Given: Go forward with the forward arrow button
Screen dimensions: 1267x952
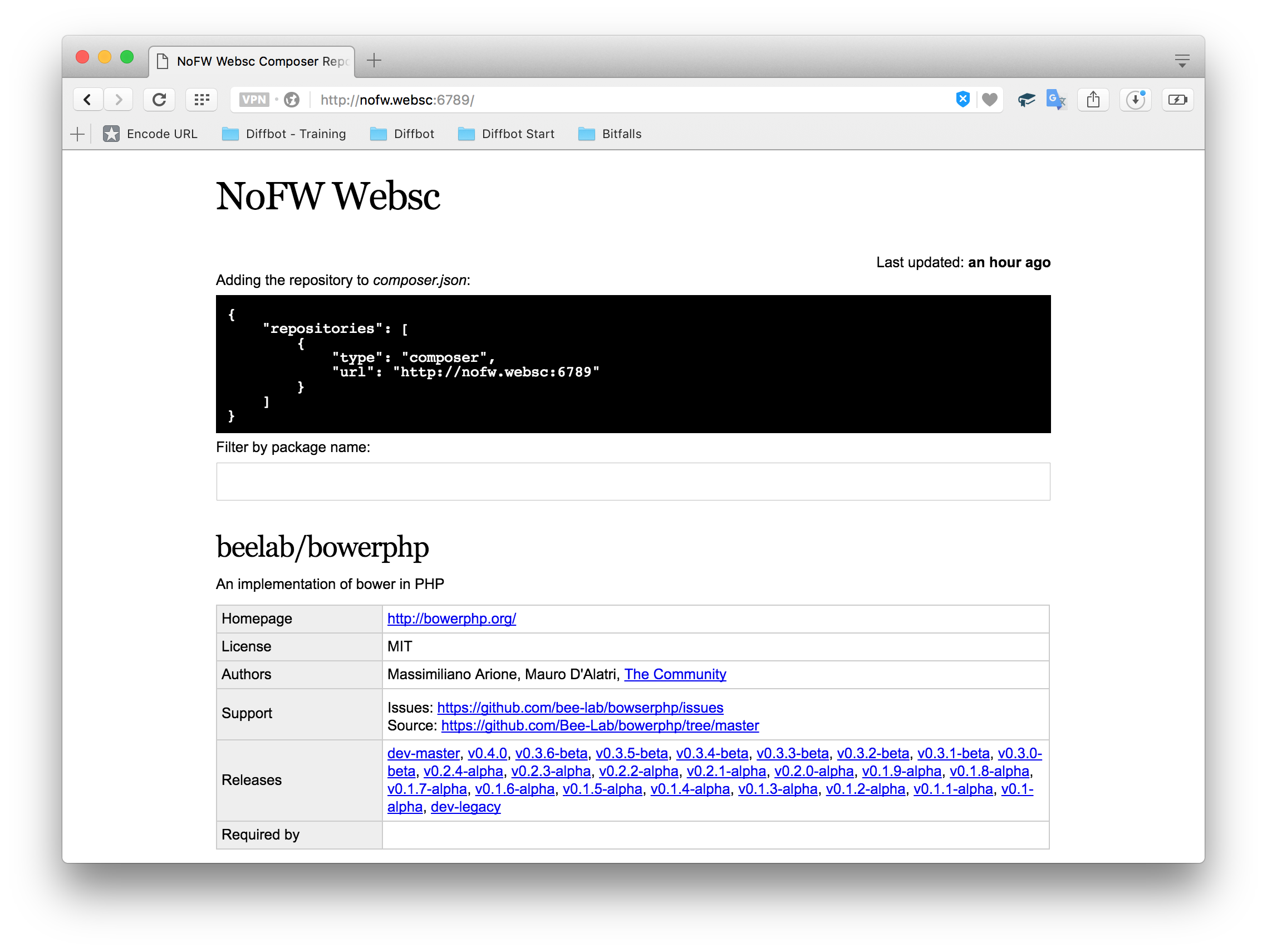Looking at the screenshot, I should [119, 100].
